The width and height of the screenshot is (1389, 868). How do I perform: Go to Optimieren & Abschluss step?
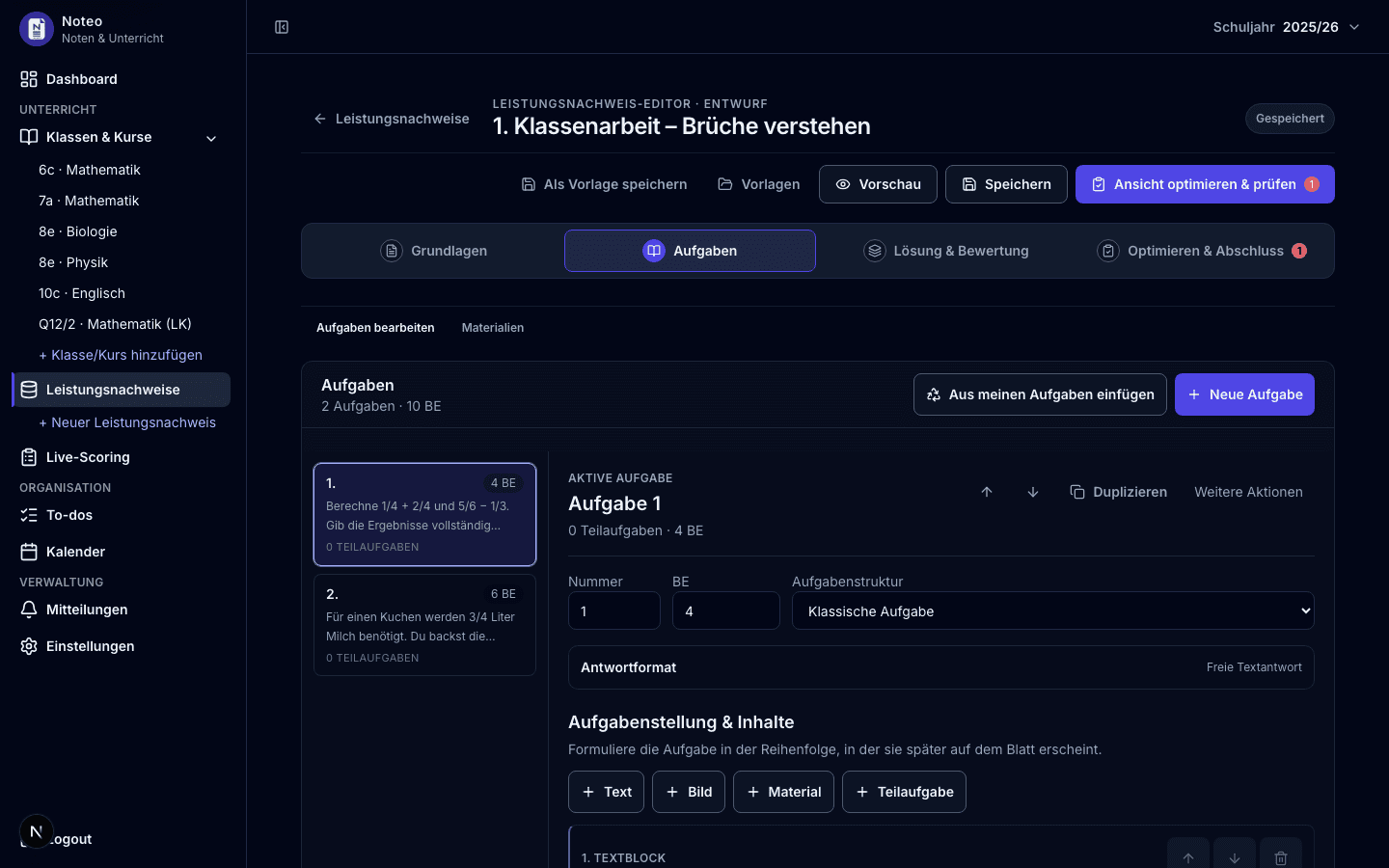pyautogui.click(x=1203, y=251)
